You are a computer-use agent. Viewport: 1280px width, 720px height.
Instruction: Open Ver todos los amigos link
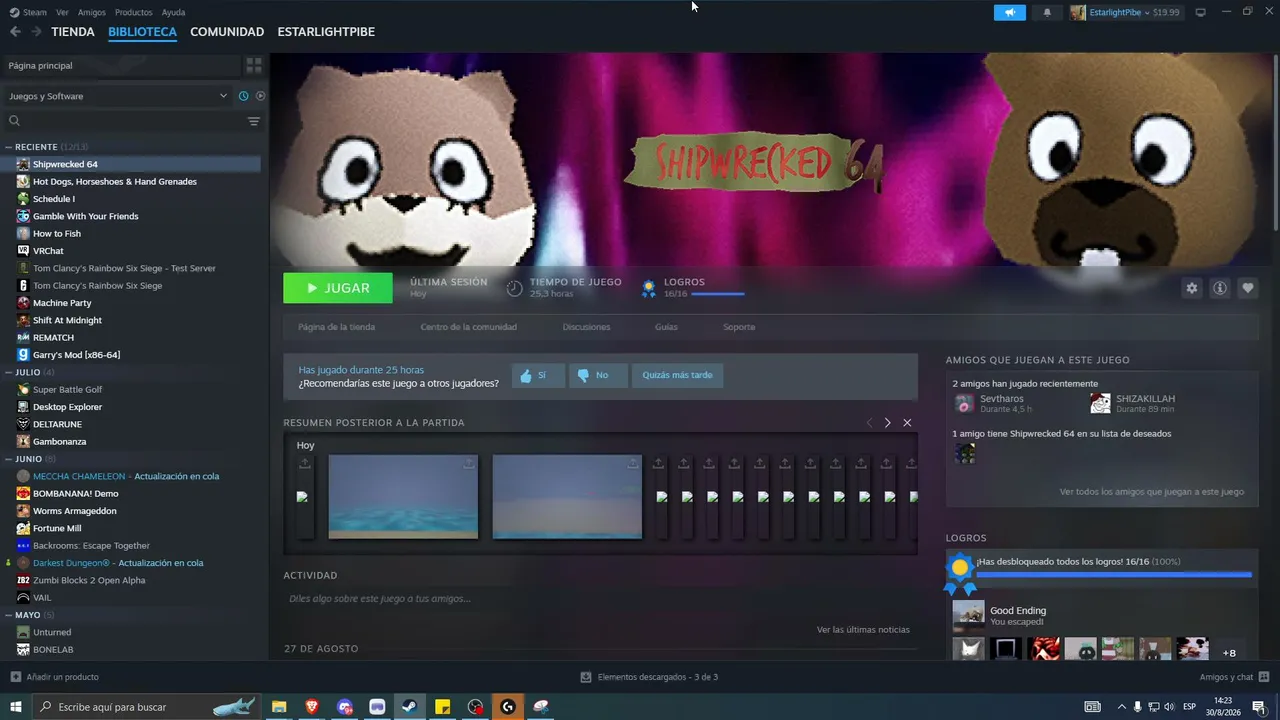point(1152,492)
